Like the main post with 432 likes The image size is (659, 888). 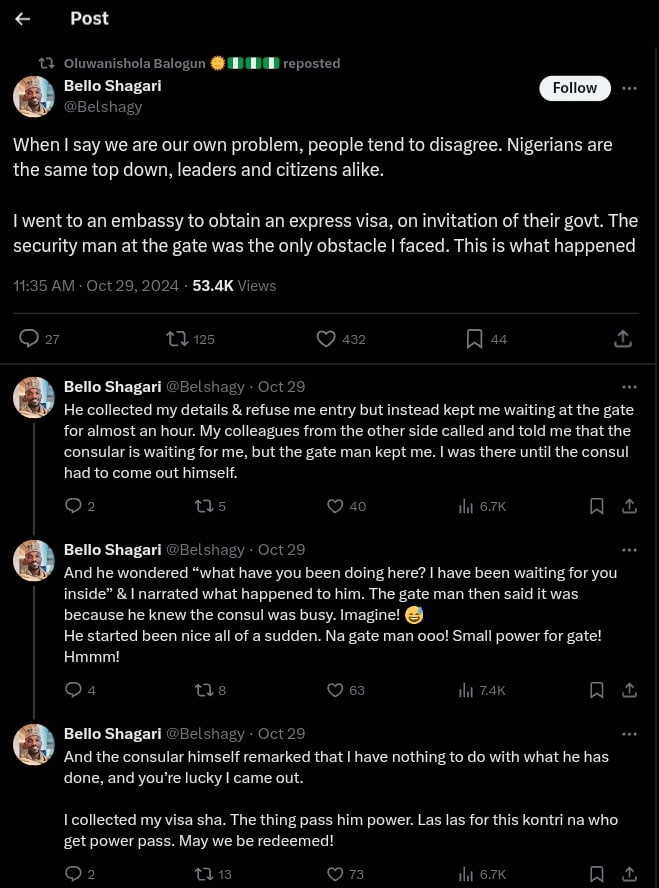click(x=326, y=339)
